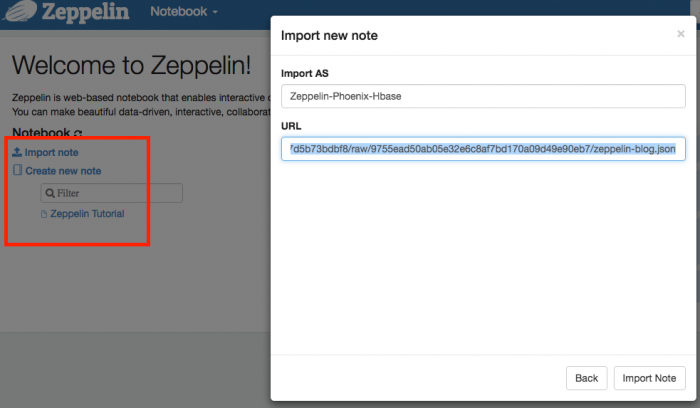Click the refresh icon beside Notebook heading
The width and height of the screenshot is (700, 408).
pos(78,134)
